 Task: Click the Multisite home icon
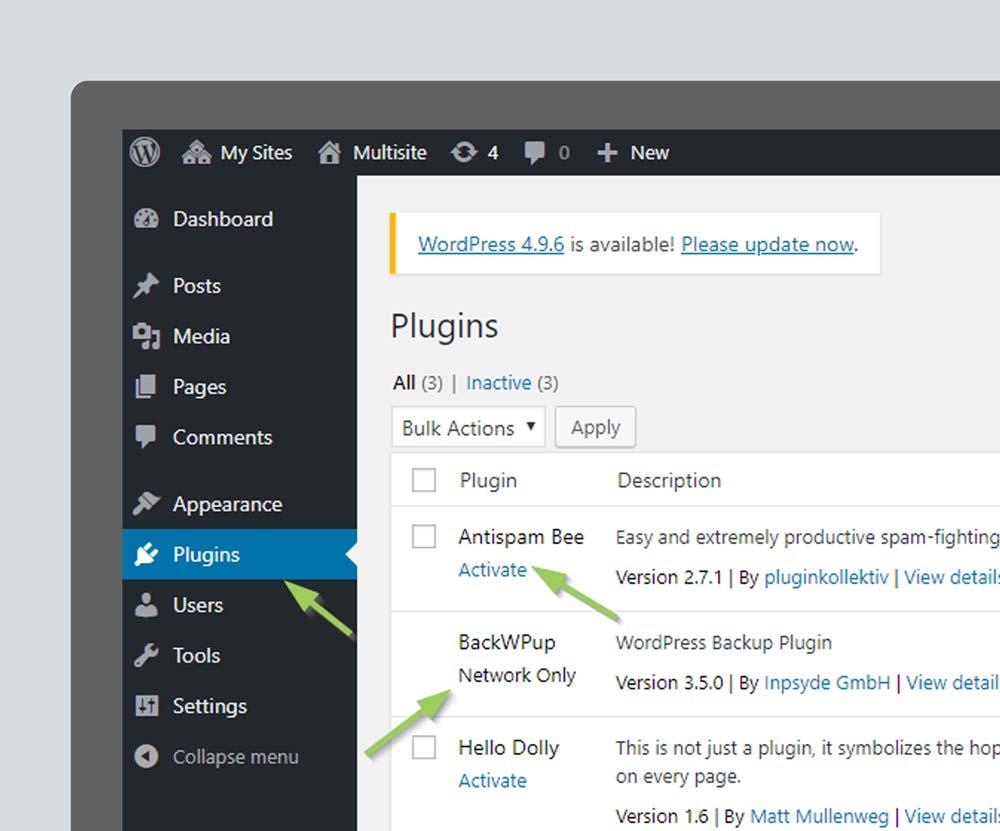(x=330, y=152)
